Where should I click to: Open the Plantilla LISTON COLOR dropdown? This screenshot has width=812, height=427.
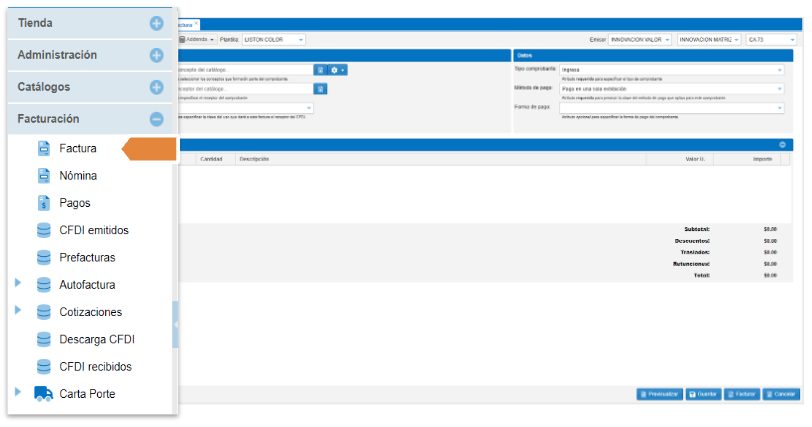(274, 39)
